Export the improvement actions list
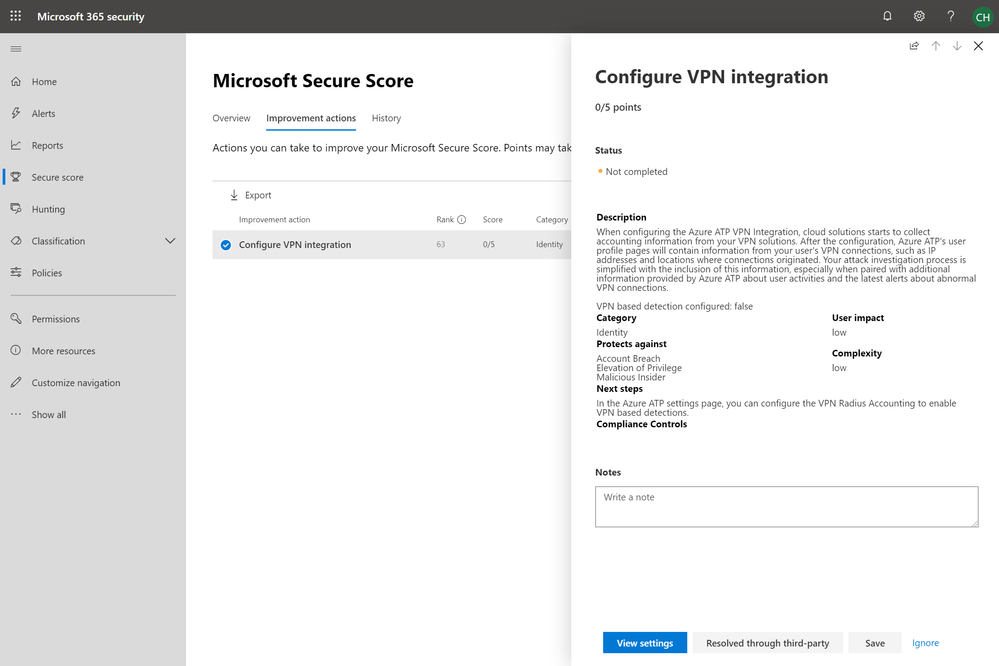999x666 pixels. 250,195
